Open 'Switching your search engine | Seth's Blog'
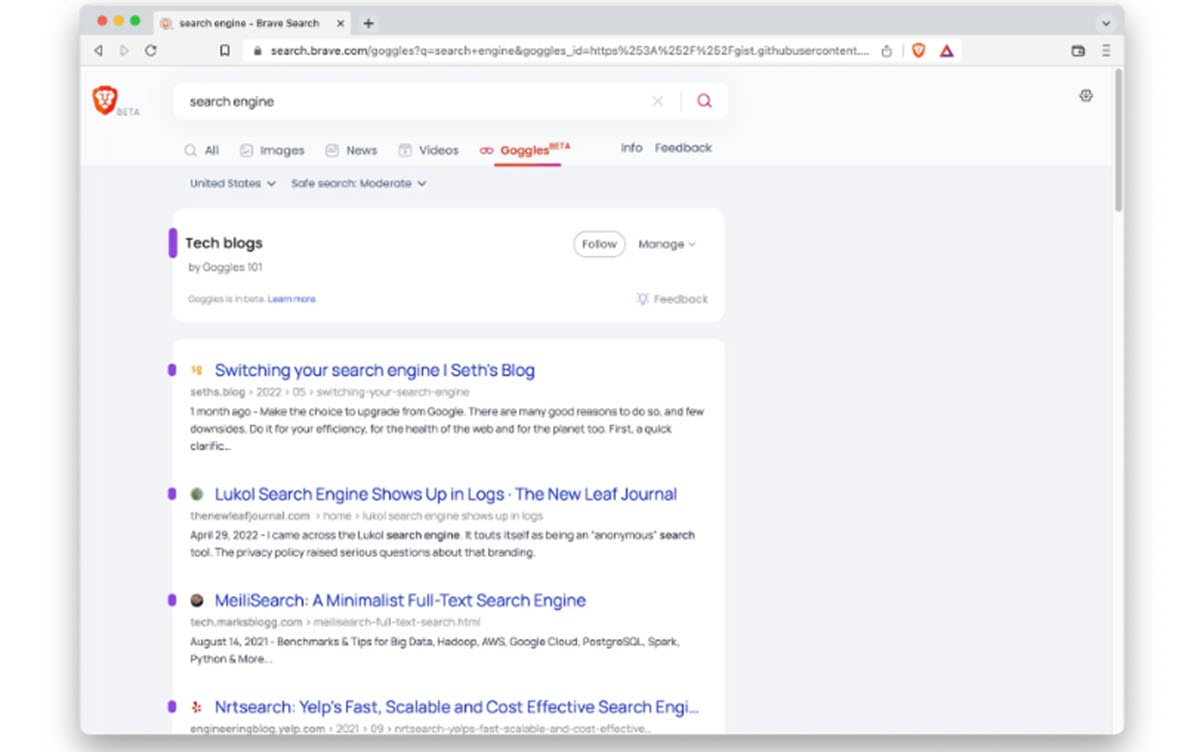 [375, 370]
